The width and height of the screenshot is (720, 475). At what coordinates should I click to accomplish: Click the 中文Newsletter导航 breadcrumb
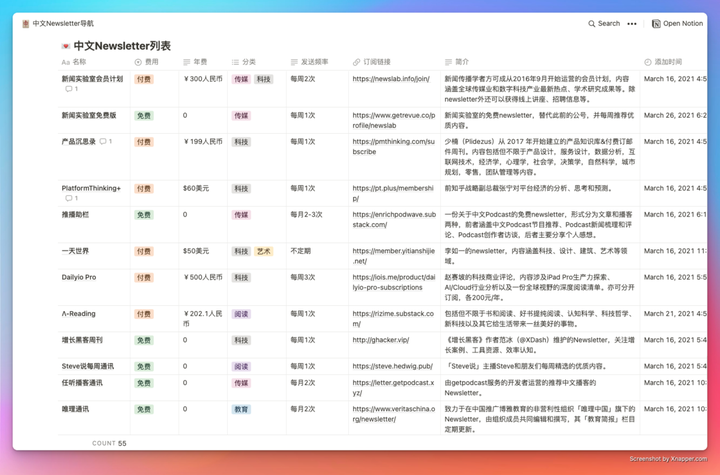click(62, 24)
